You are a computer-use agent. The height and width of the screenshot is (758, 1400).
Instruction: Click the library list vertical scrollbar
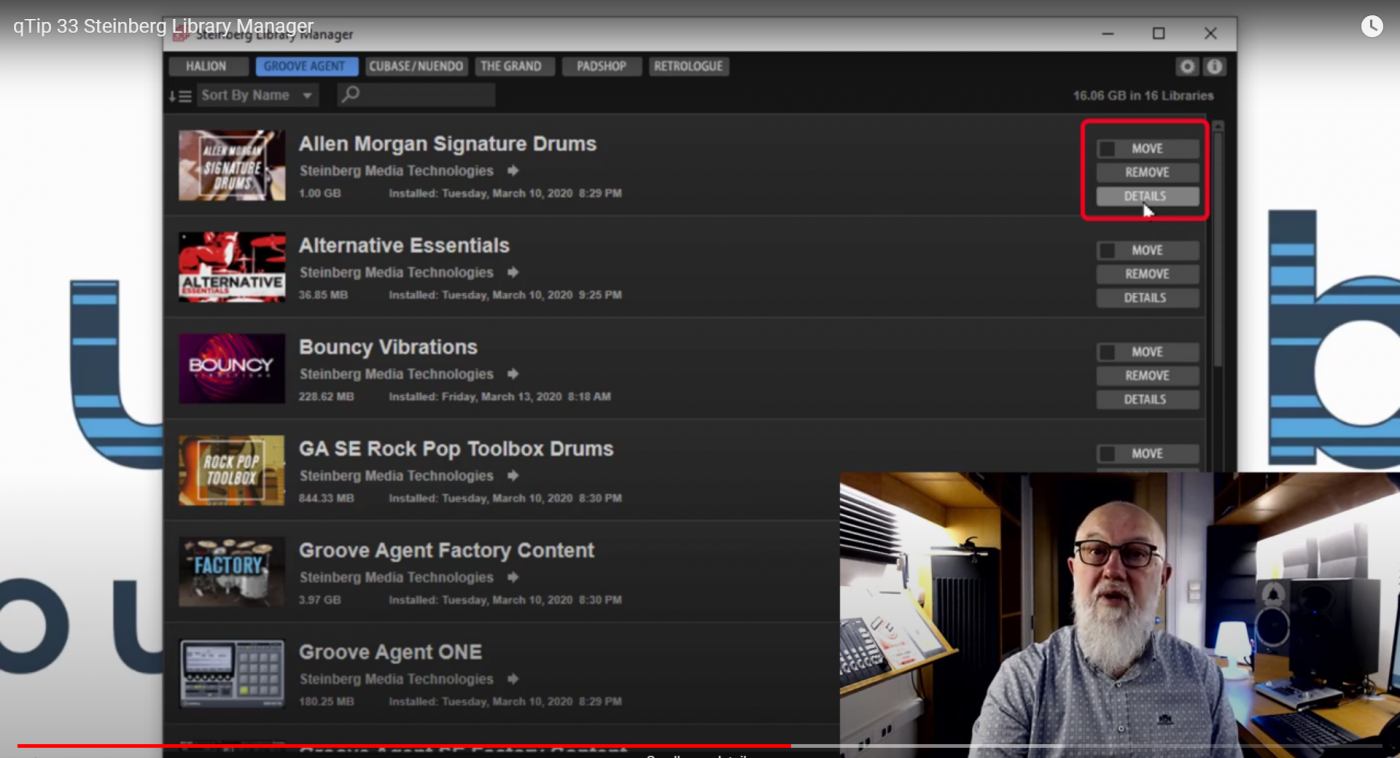tap(1217, 250)
